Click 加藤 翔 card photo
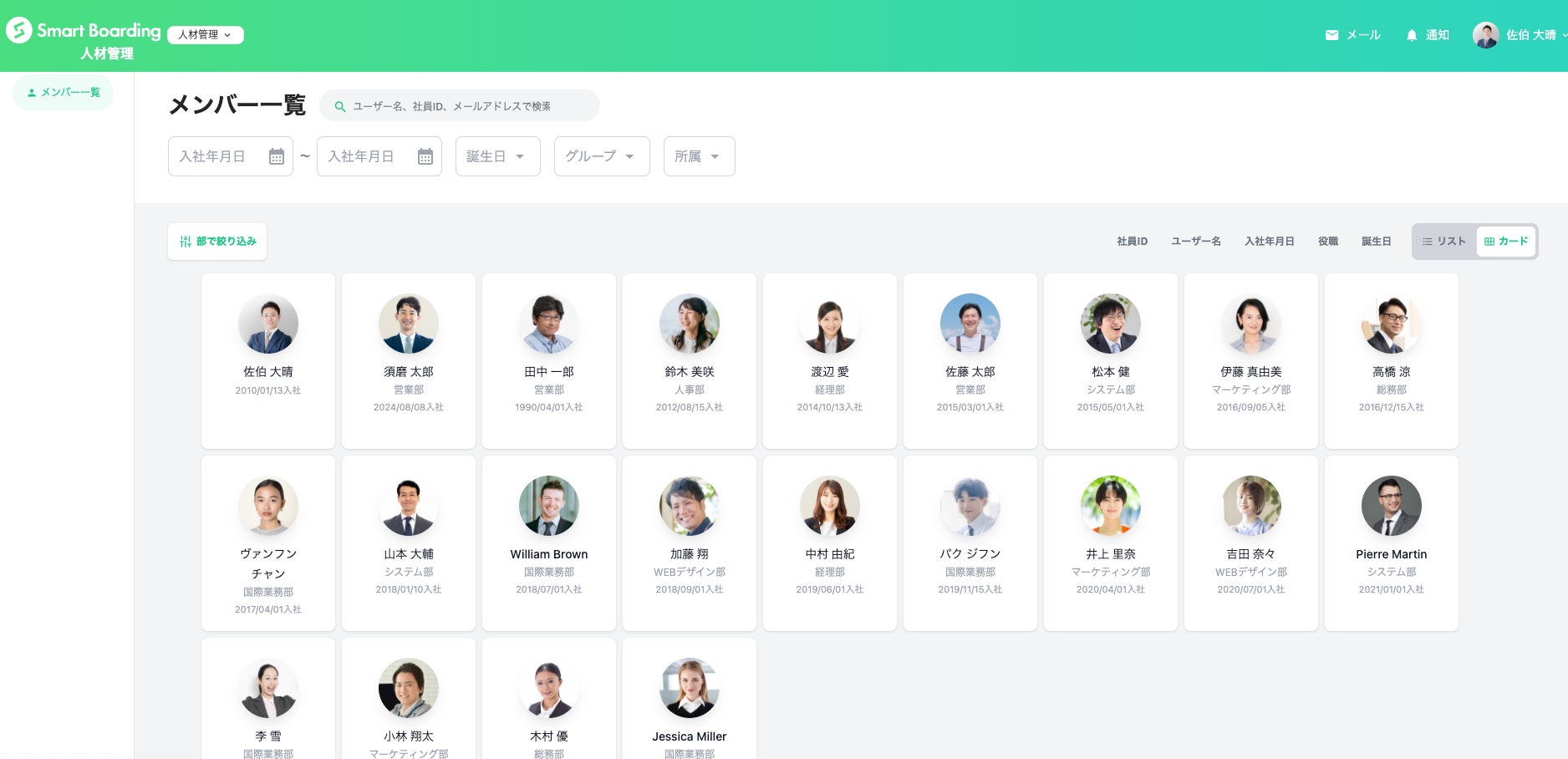This screenshot has width=1568, height=759. pos(690,506)
